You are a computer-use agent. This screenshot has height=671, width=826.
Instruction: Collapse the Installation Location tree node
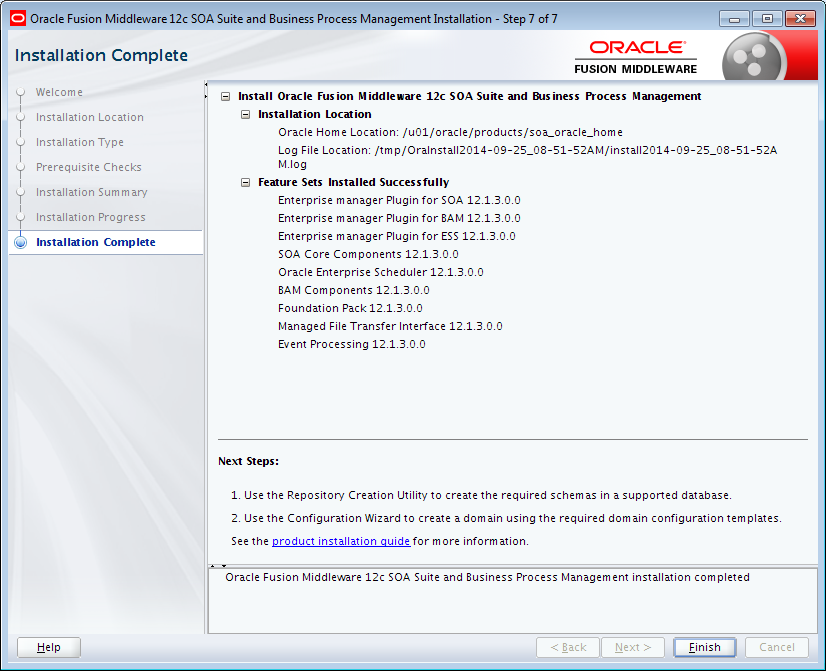pos(245,113)
